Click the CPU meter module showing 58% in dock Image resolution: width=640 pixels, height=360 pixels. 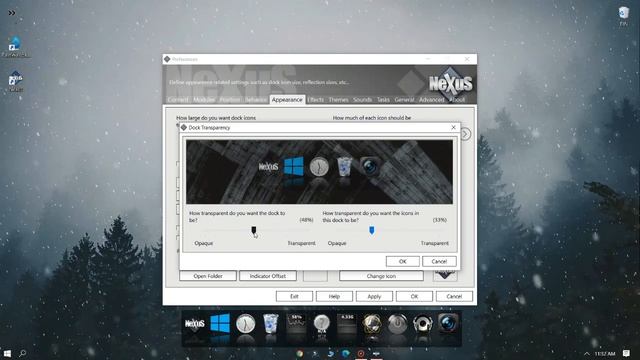point(296,324)
